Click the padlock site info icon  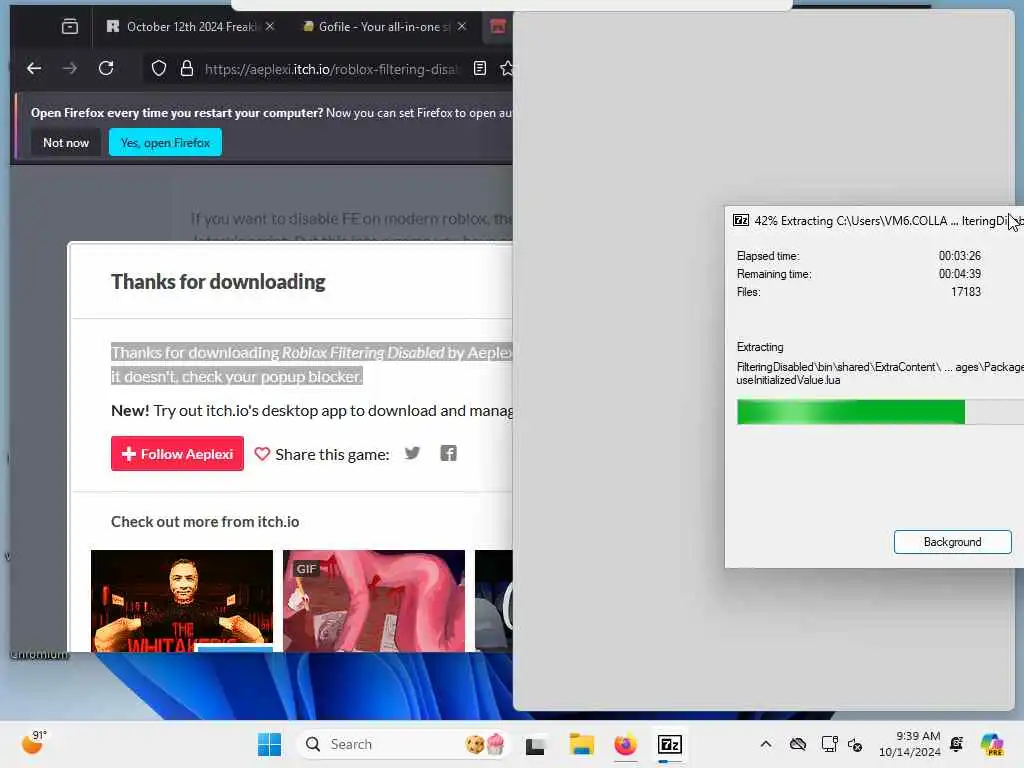pyautogui.click(x=187, y=69)
